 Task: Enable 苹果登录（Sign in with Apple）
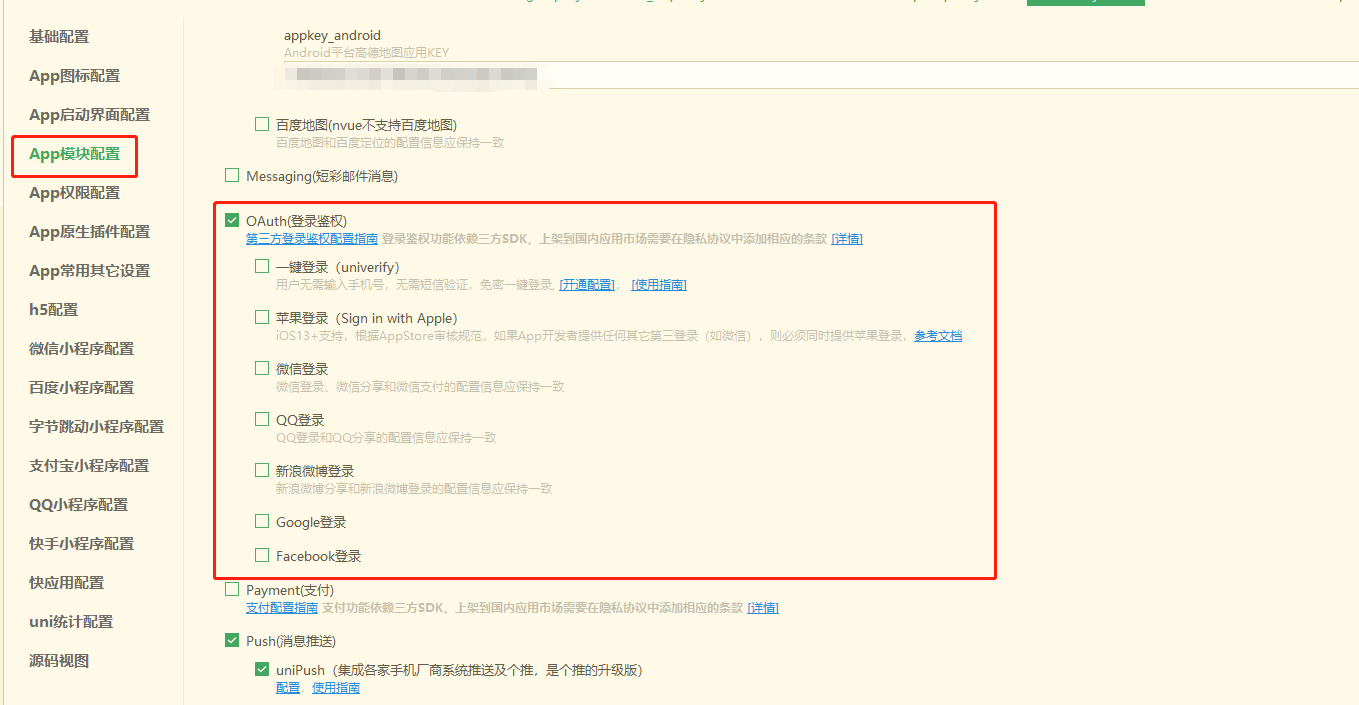(262, 317)
